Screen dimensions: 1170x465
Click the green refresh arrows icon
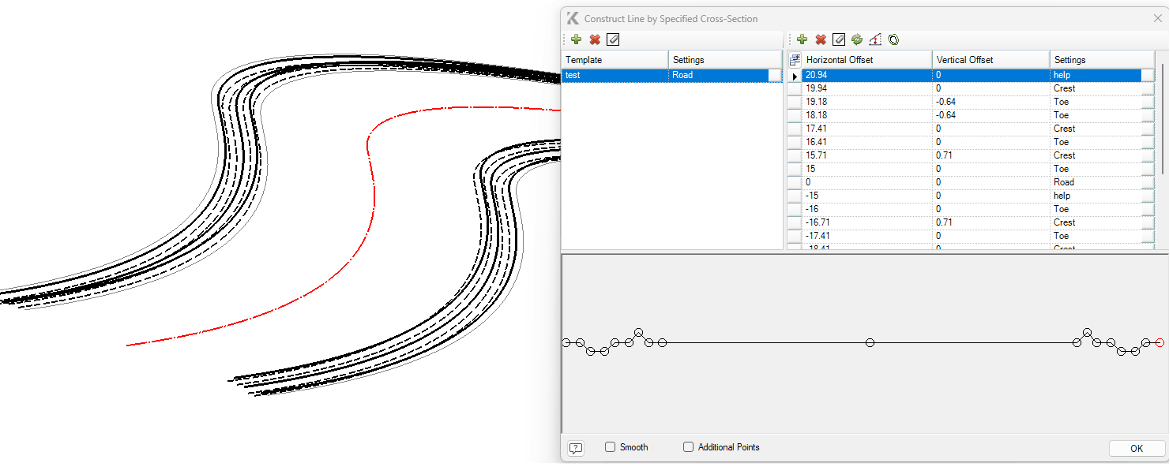pyautogui.click(x=857, y=39)
